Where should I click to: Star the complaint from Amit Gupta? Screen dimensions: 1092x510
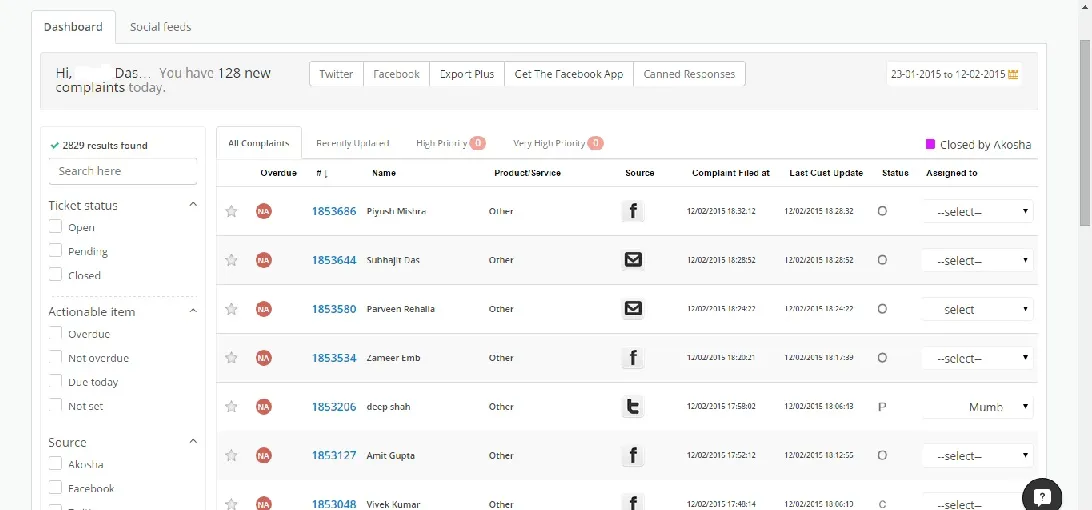(x=231, y=455)
